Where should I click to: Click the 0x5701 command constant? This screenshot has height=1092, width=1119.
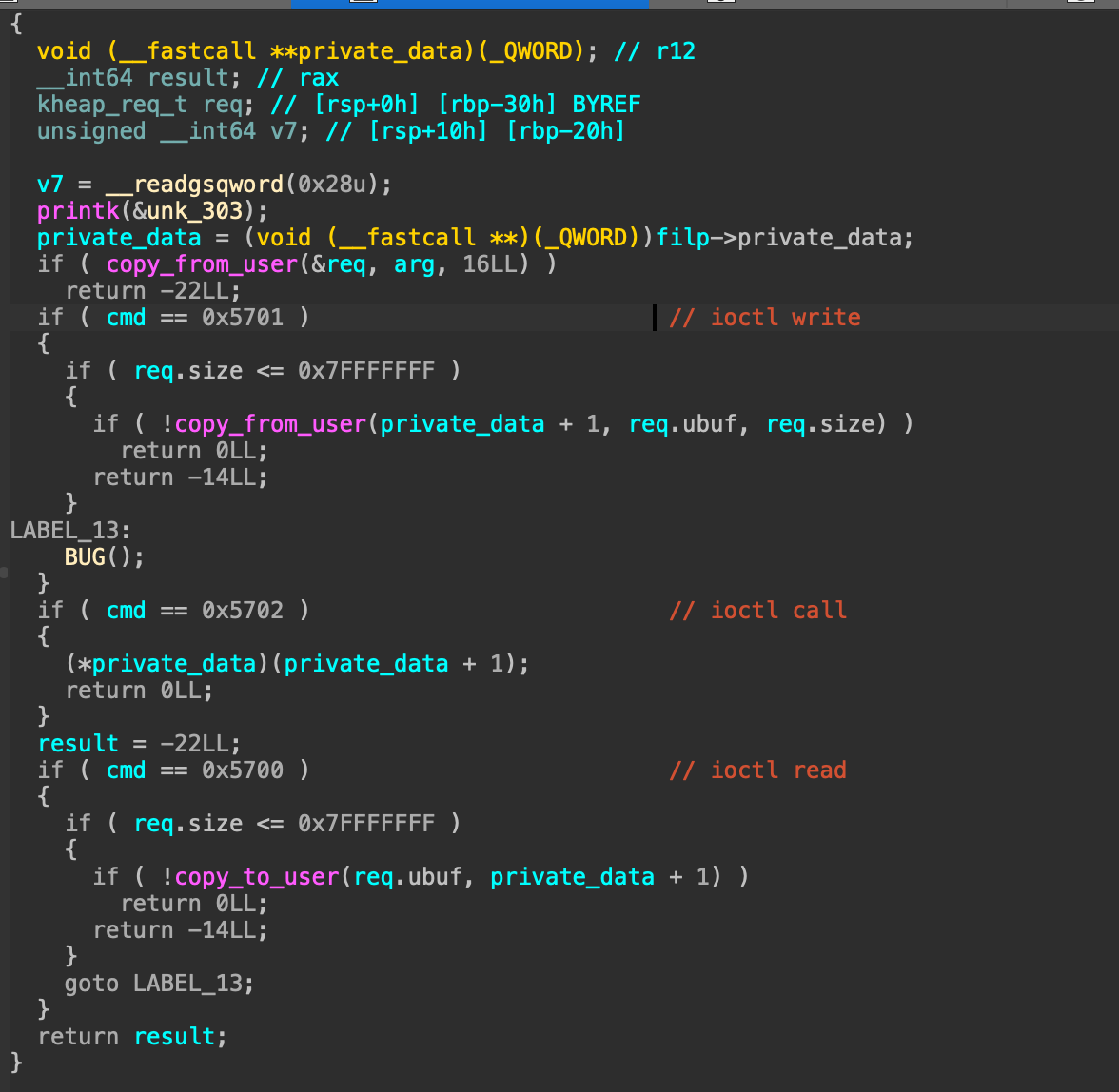[243, 318]
